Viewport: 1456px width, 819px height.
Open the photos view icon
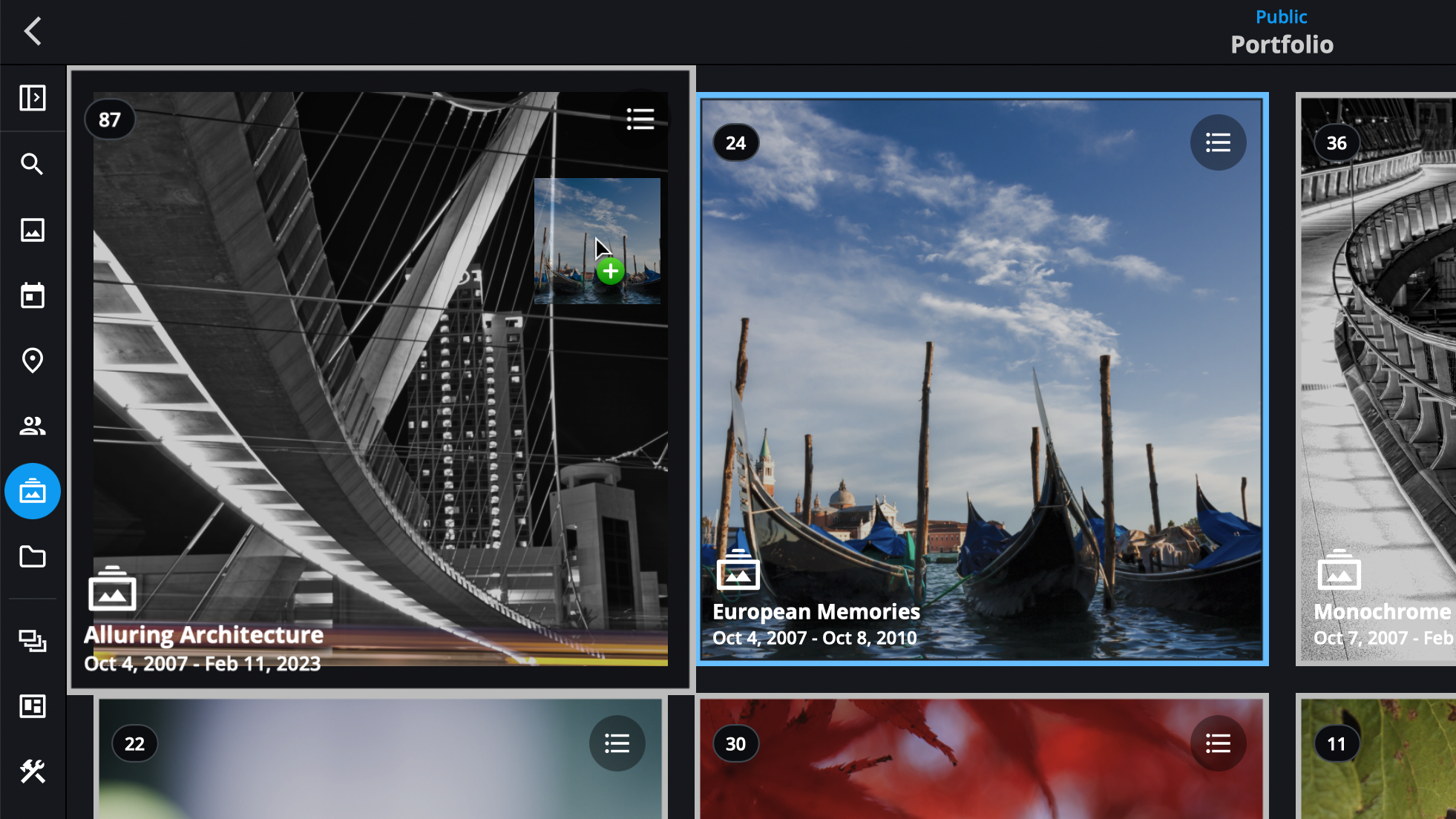coord(33,230)
